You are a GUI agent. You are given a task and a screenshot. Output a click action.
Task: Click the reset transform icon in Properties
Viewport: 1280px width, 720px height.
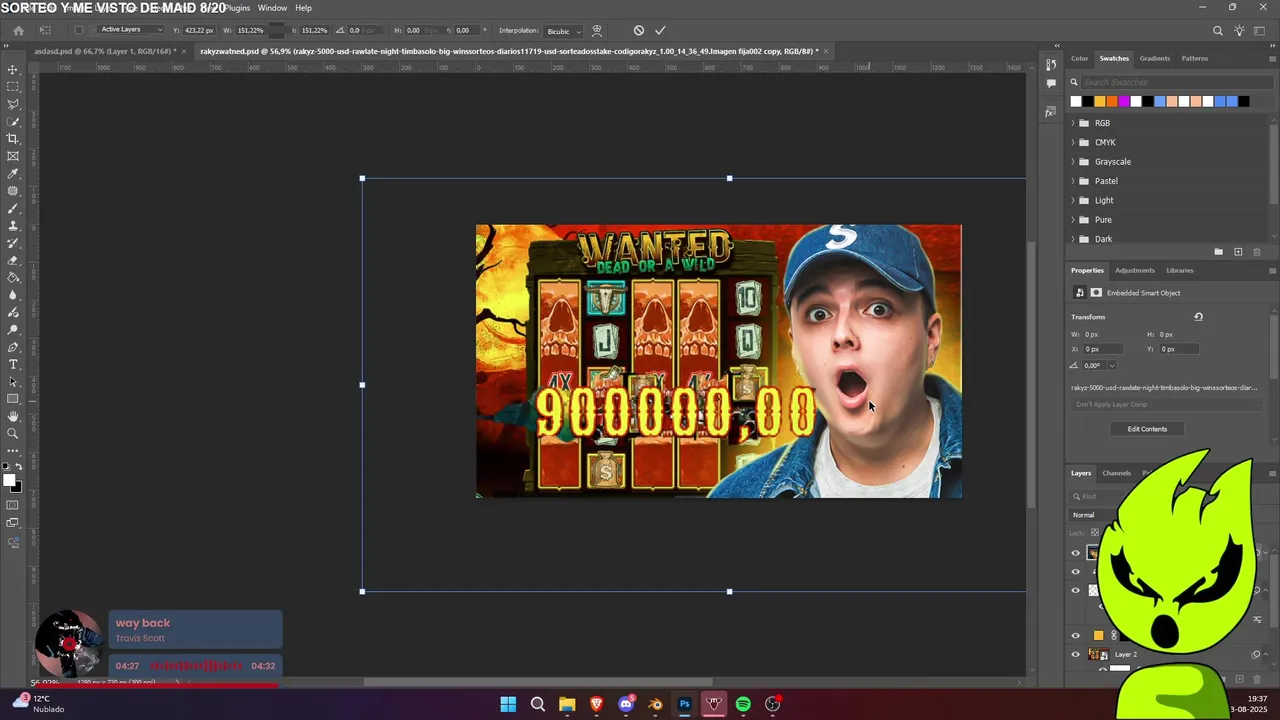pyautogui.click(x=1198, y=317)
